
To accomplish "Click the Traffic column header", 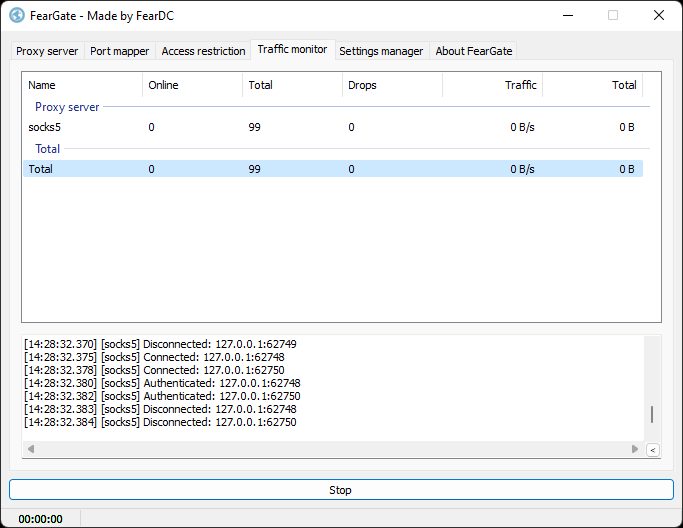I will [493, 85].
